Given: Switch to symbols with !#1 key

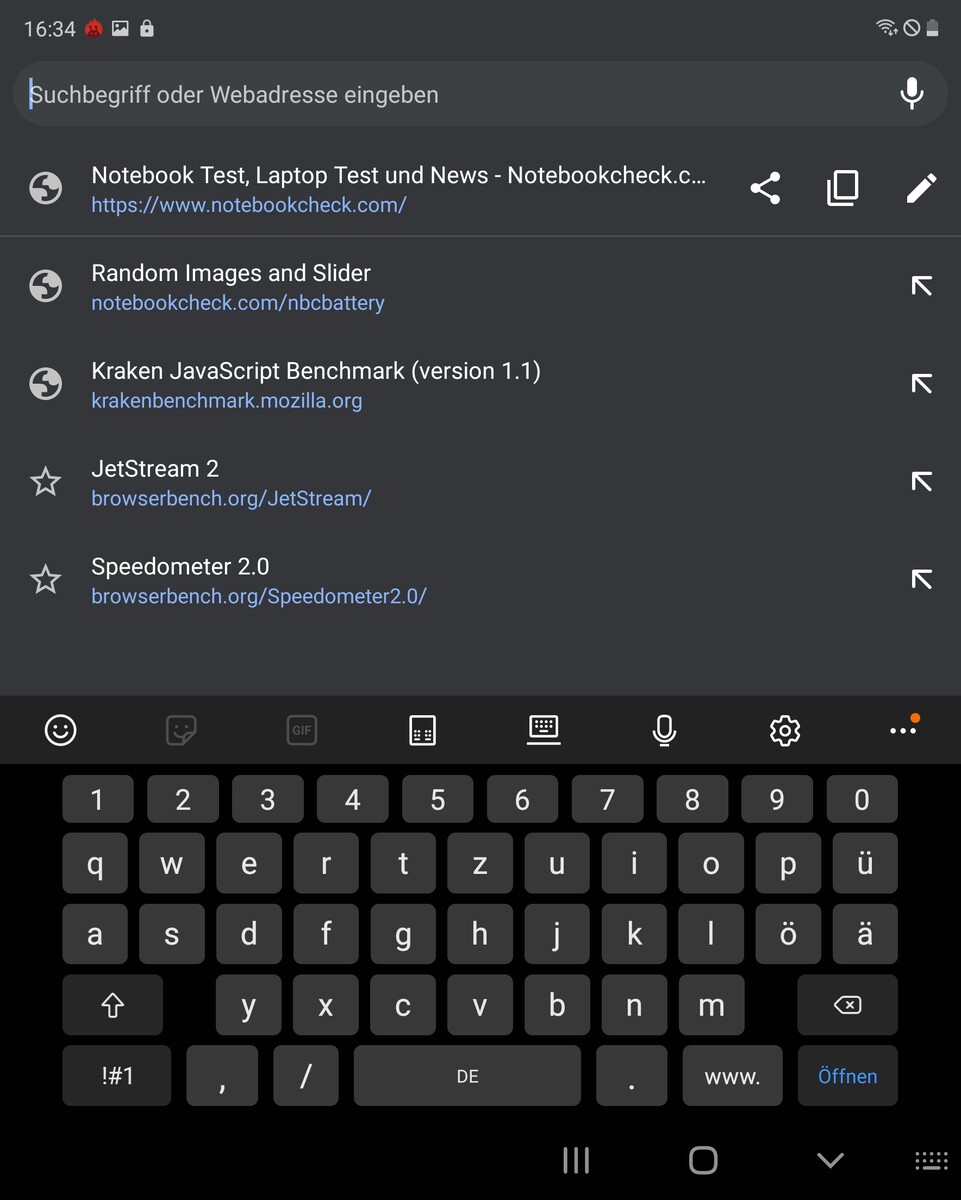Looking at the screenshot, I should (117, 1076).
